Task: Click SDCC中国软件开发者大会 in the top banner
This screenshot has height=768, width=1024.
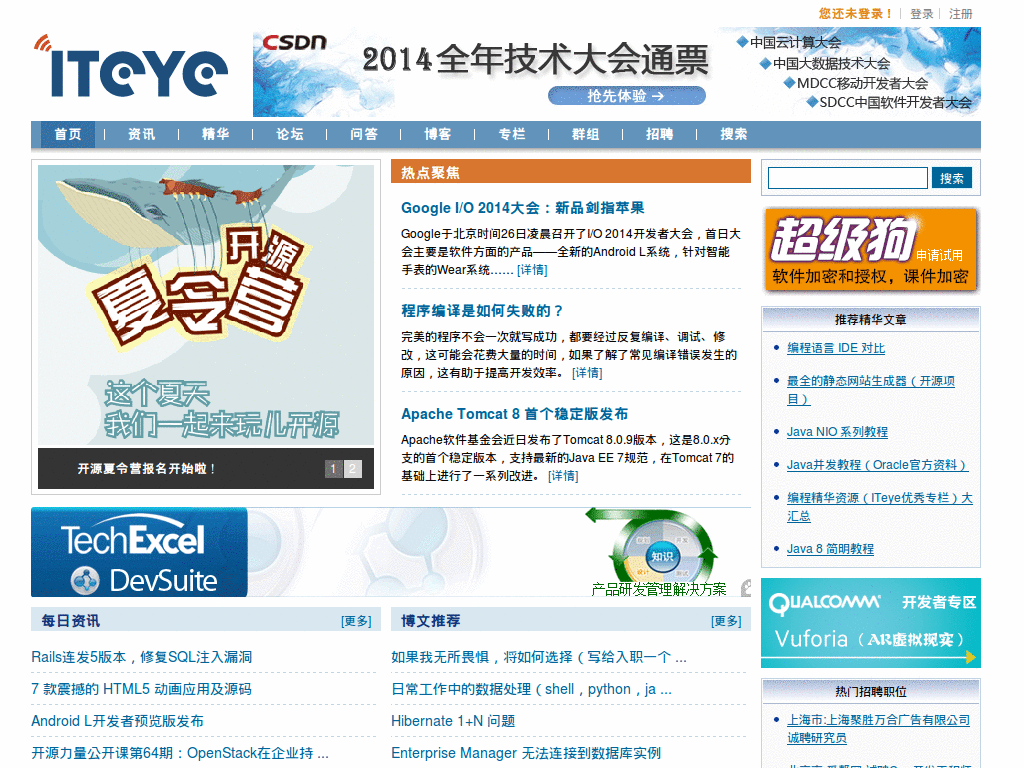Action: (895, 103)
